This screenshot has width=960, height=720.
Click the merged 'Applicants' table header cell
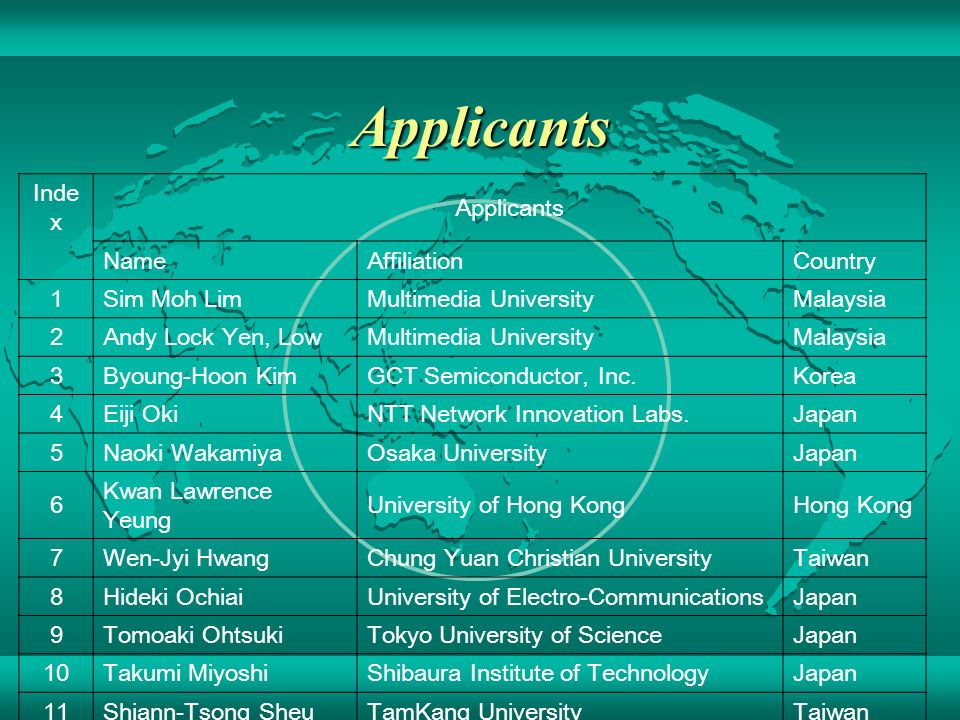point(509,208)
